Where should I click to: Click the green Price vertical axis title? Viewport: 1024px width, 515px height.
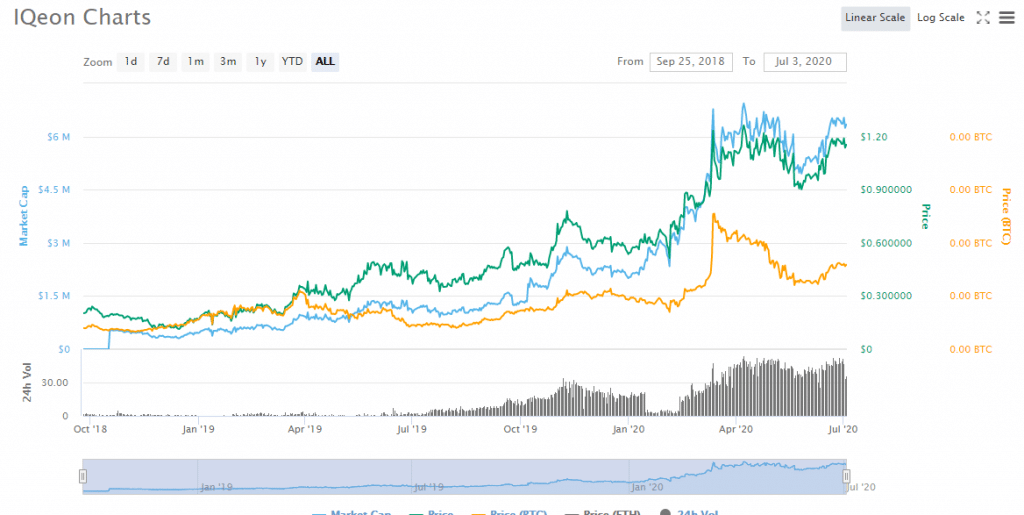click(x=925, y=216)
